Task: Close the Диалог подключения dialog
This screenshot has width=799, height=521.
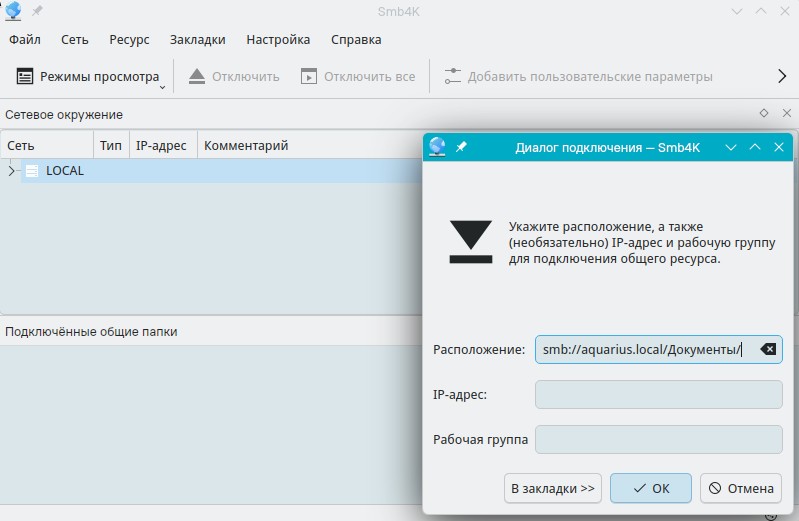Action: pos(779,147)
